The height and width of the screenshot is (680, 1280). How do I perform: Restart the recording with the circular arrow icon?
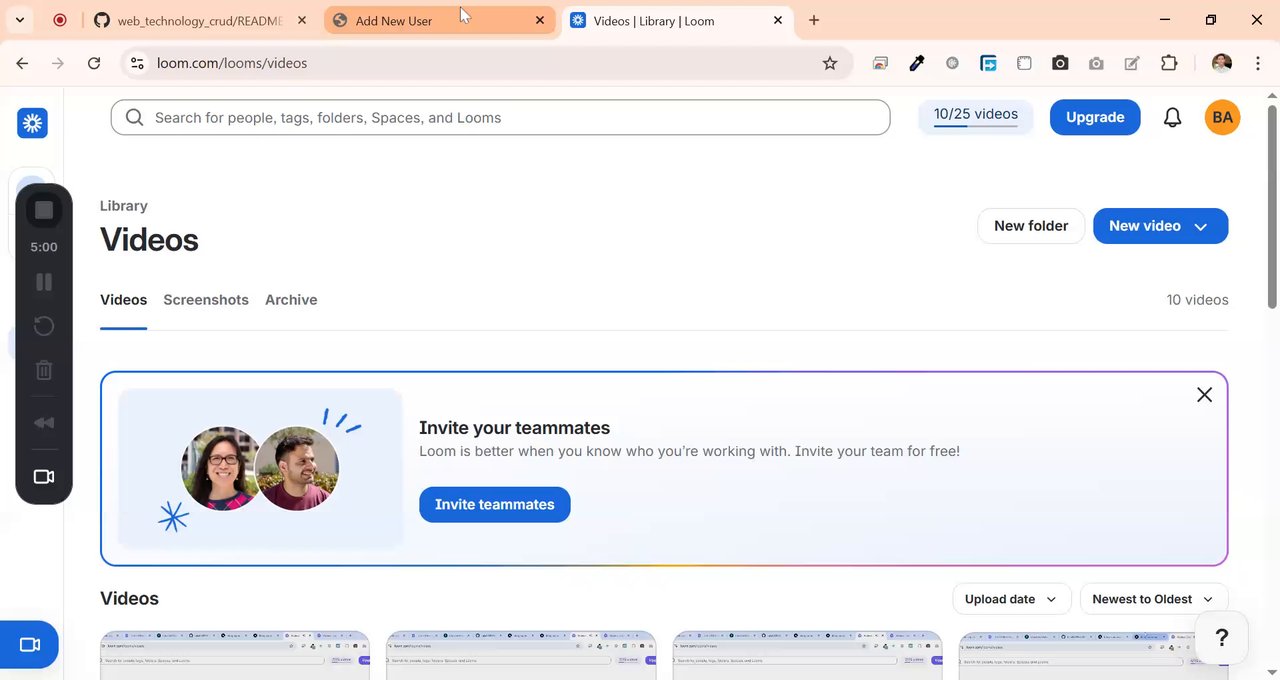click(x=44, y=326)
